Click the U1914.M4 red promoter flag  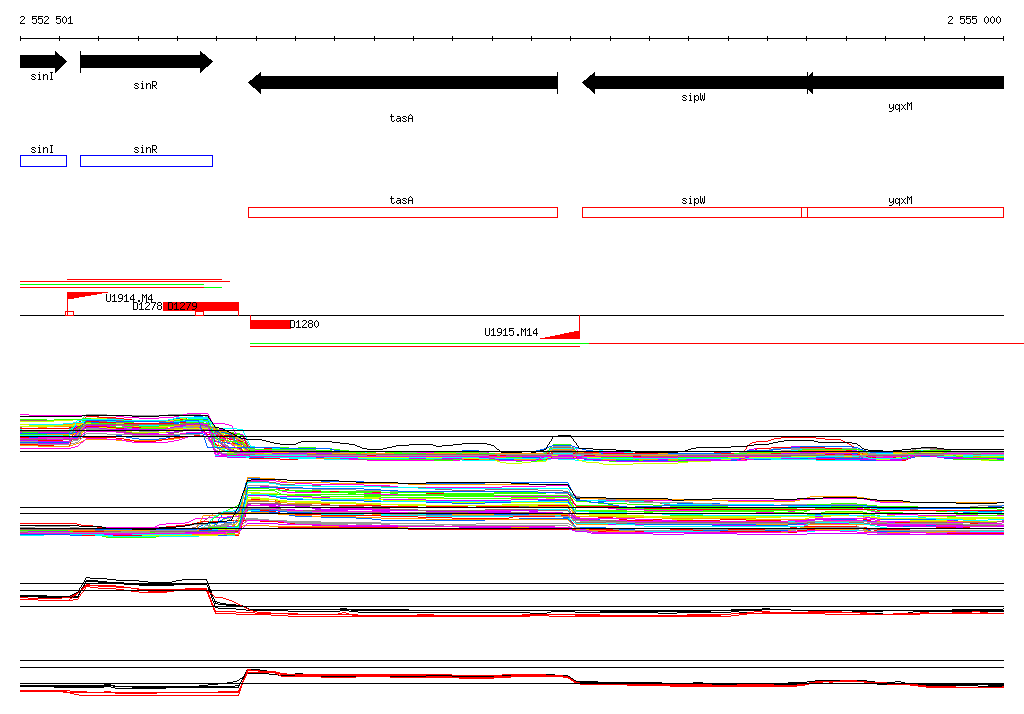(87, 296)
